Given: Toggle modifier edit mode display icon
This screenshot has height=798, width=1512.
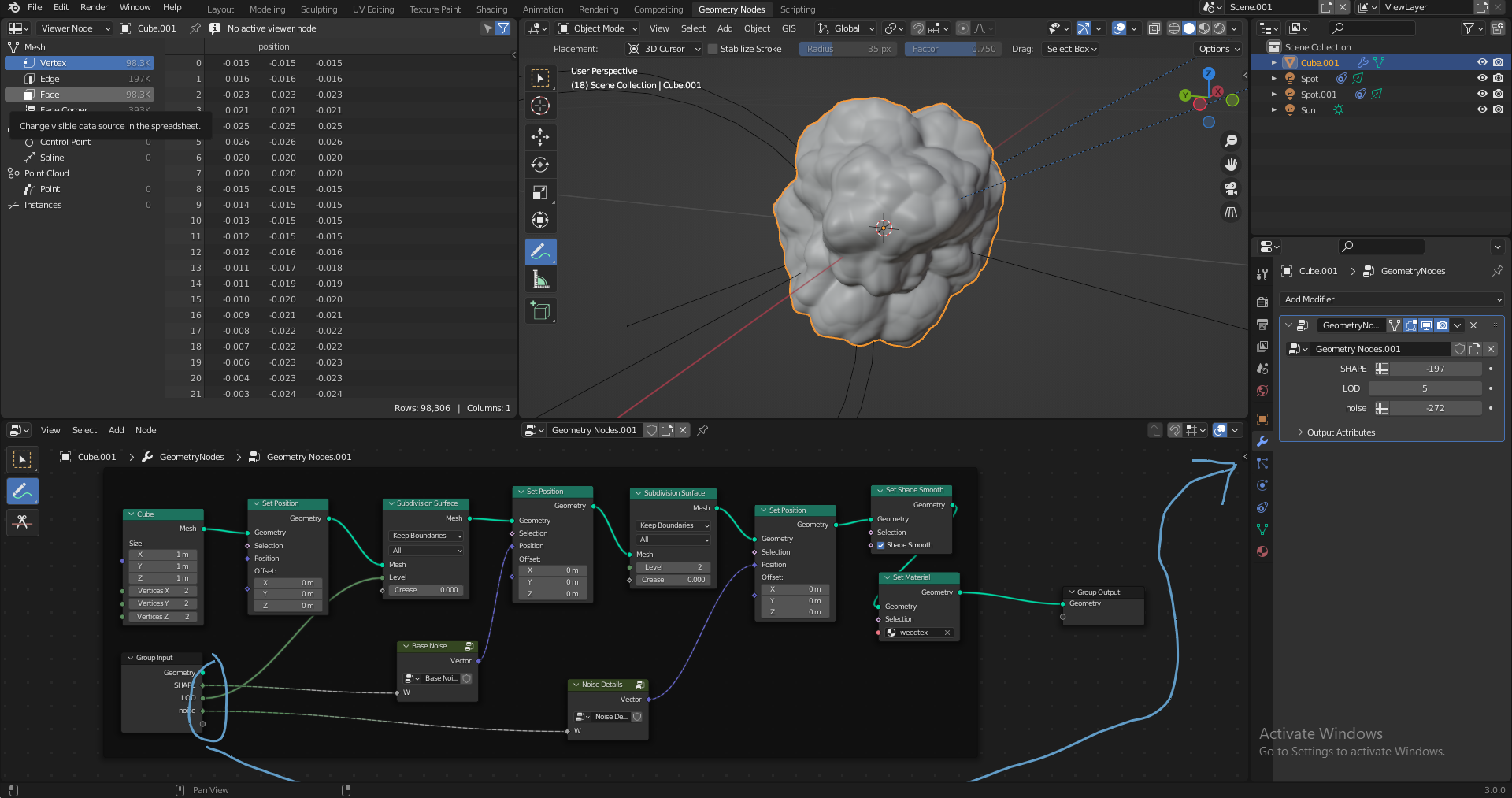Looking at the screenshot, I should tap(1410, 325).
